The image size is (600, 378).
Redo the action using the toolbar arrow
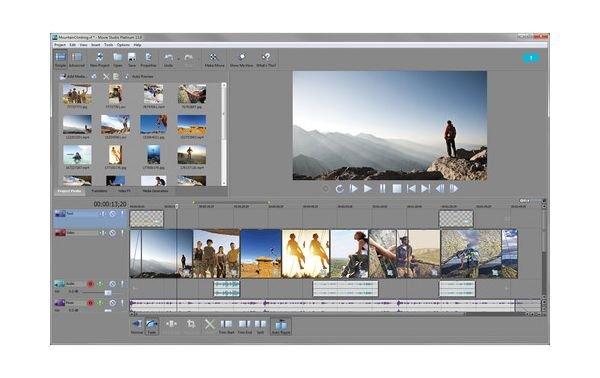coord(189,58)
